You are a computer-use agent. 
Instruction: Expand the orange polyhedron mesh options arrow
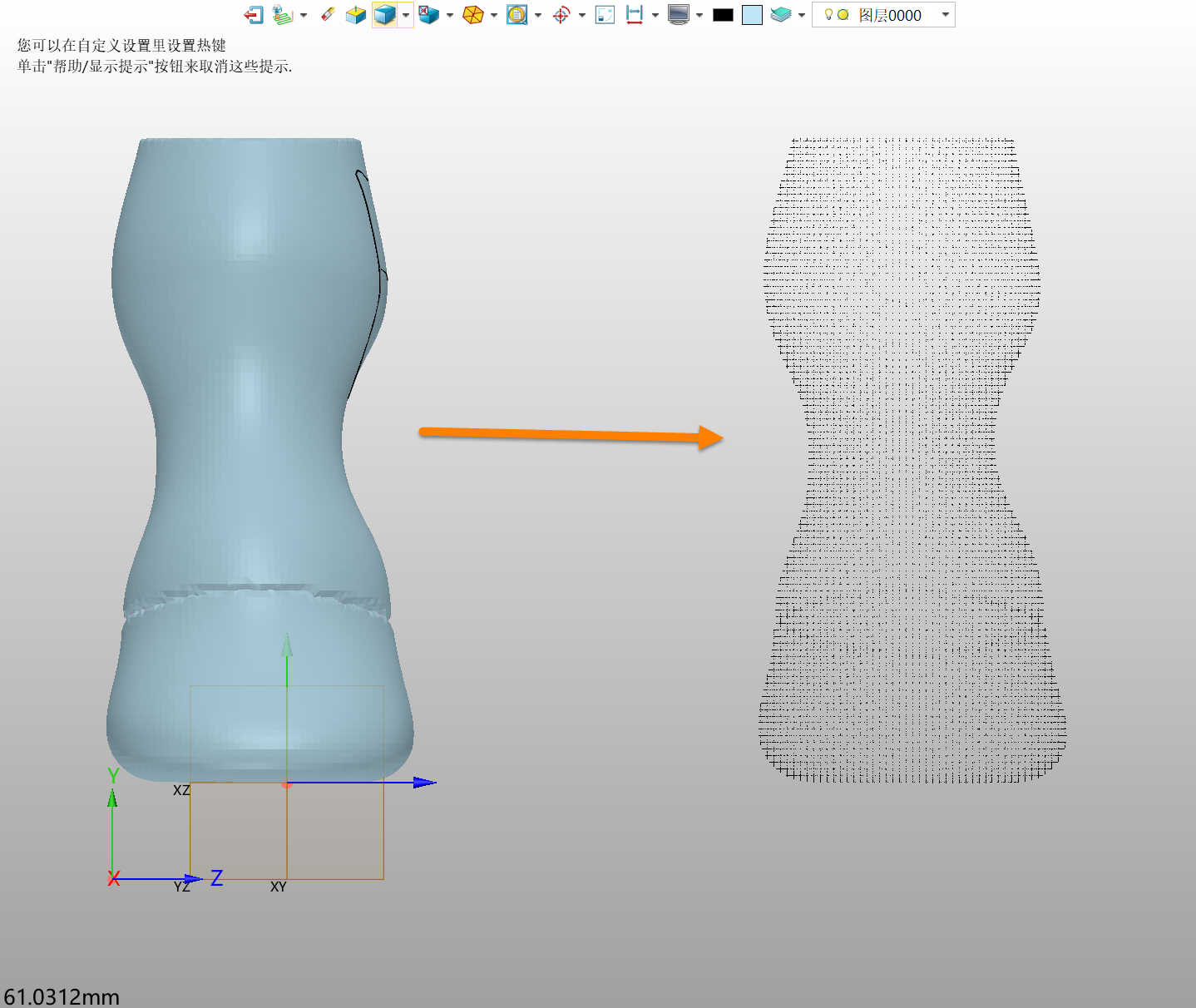tap(494, 15)
